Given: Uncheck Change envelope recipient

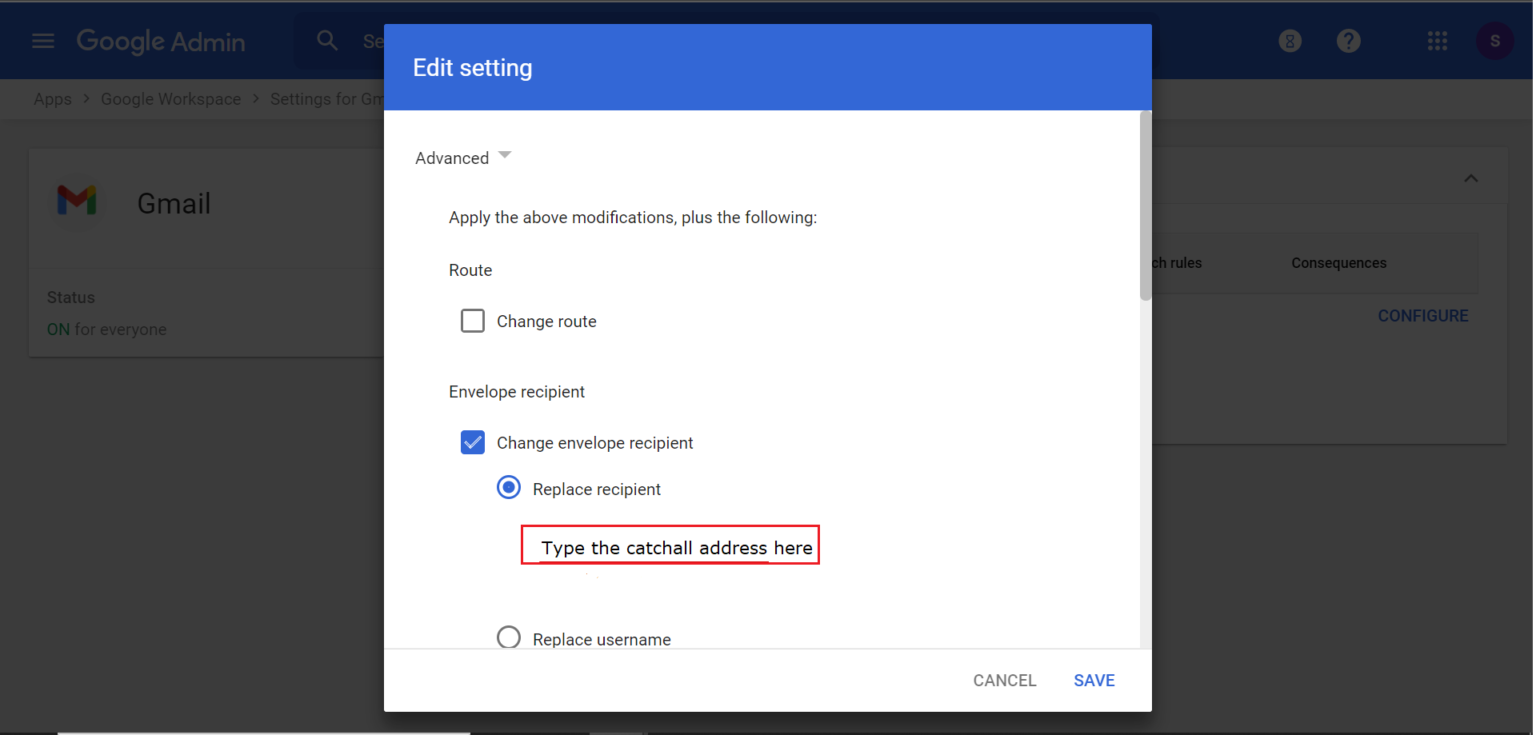Looking at the screenshot, I should point(473,442).
